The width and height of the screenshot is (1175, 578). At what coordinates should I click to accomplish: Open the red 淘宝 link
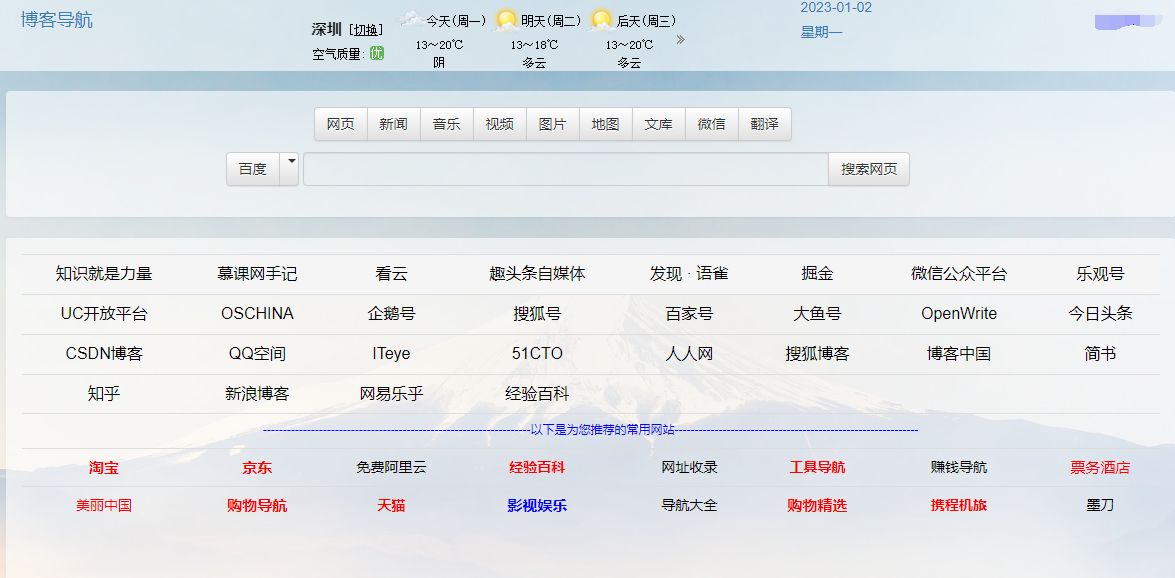[x=104, y=468]
